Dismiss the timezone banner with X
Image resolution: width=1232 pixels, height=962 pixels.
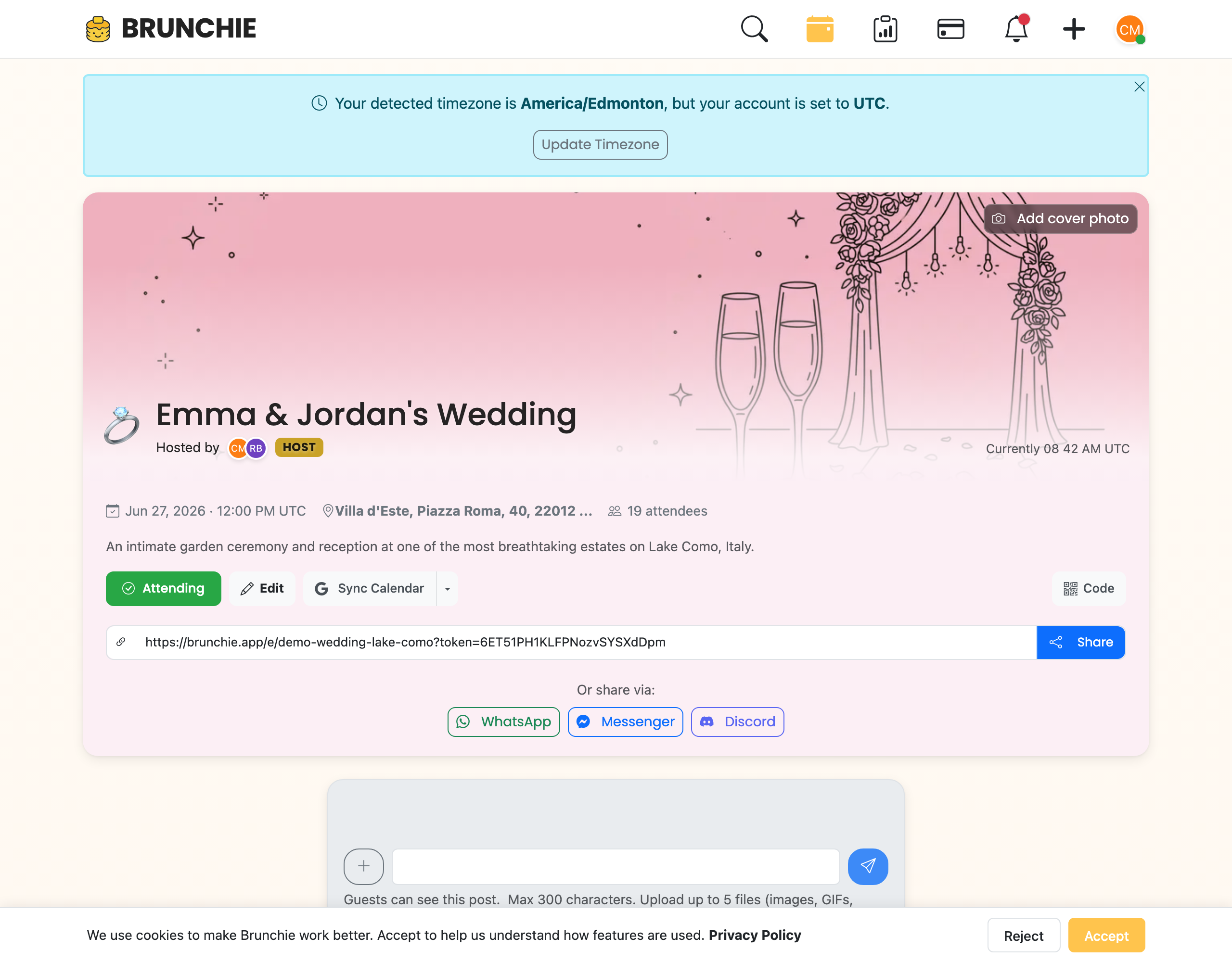tap(1139, 86)
